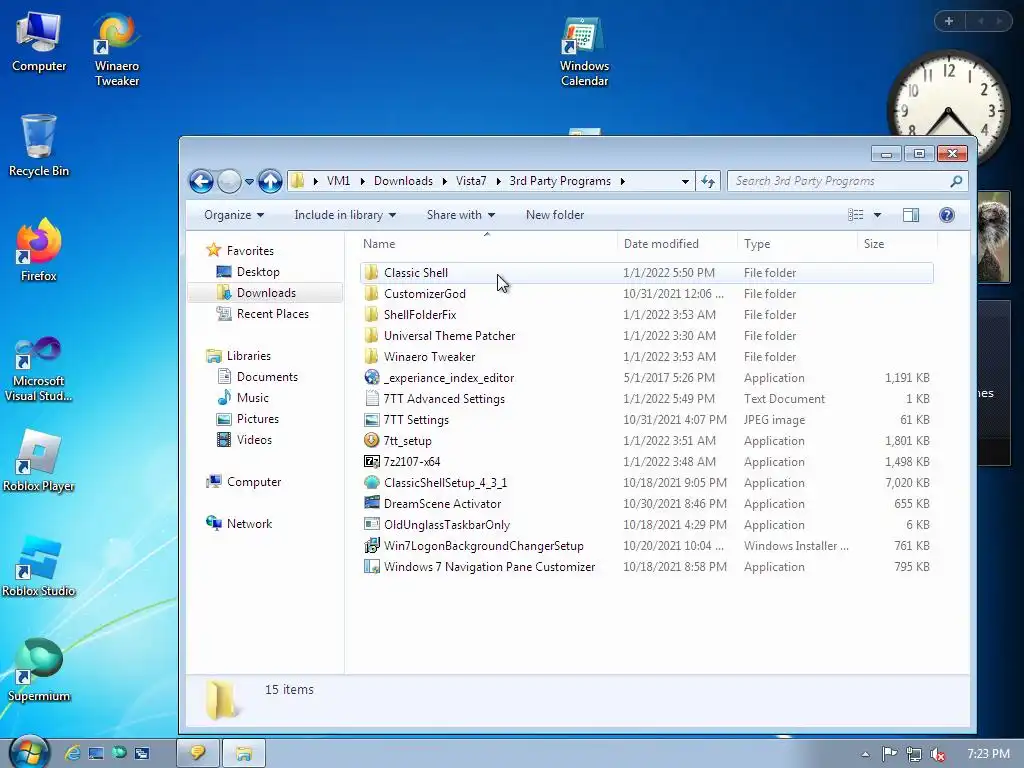The height and width of the screenshot is (768, 1024).
Task: Select Windows 7 Navigation Pane Customizer
Action: point(647,567)
